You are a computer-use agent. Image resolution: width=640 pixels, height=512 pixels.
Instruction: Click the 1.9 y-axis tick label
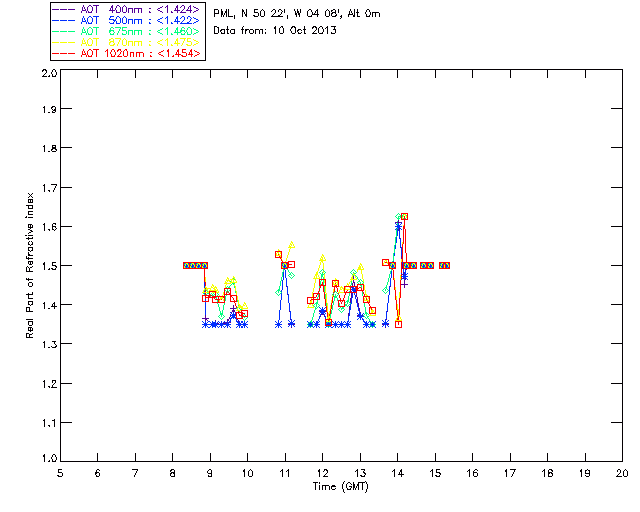point(49,109)
